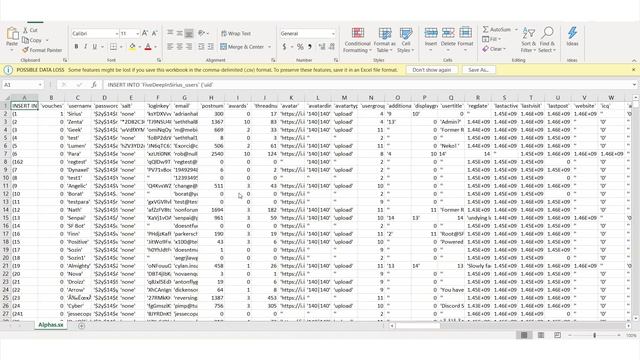
Task: Toggle Wrap Text
Action: coord(236,33)
